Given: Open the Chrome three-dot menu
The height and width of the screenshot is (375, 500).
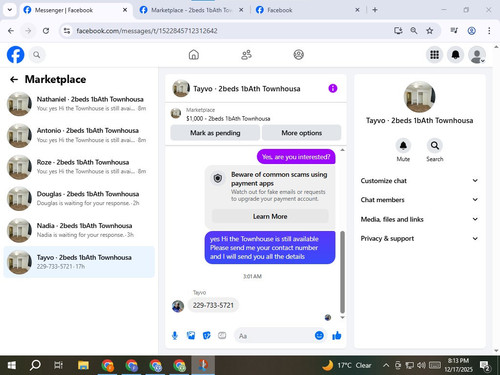Looking at the screenshot, I should click(x=489, y=31).
